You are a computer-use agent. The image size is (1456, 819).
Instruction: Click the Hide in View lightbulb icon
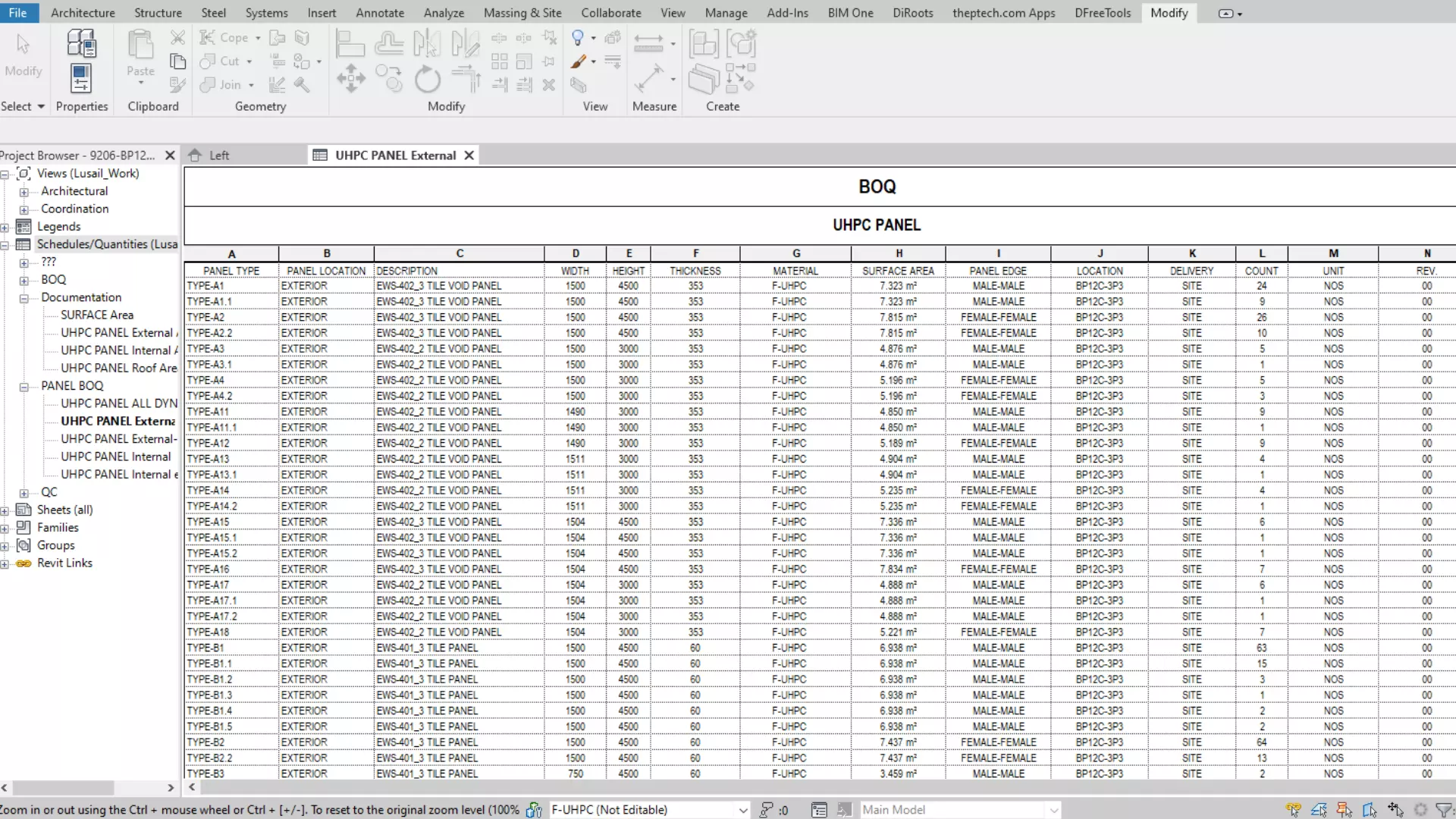click(x=578, y=37)
